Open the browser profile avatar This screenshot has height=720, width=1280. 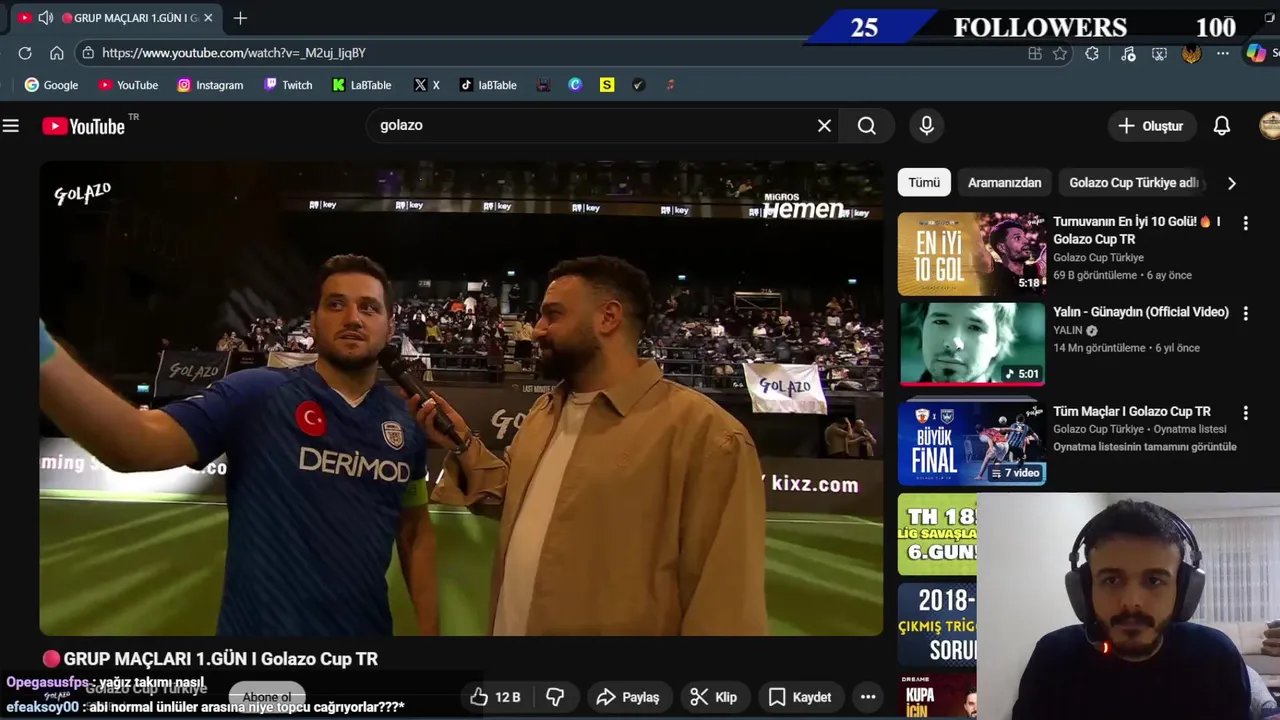[x=1191, y=53]
